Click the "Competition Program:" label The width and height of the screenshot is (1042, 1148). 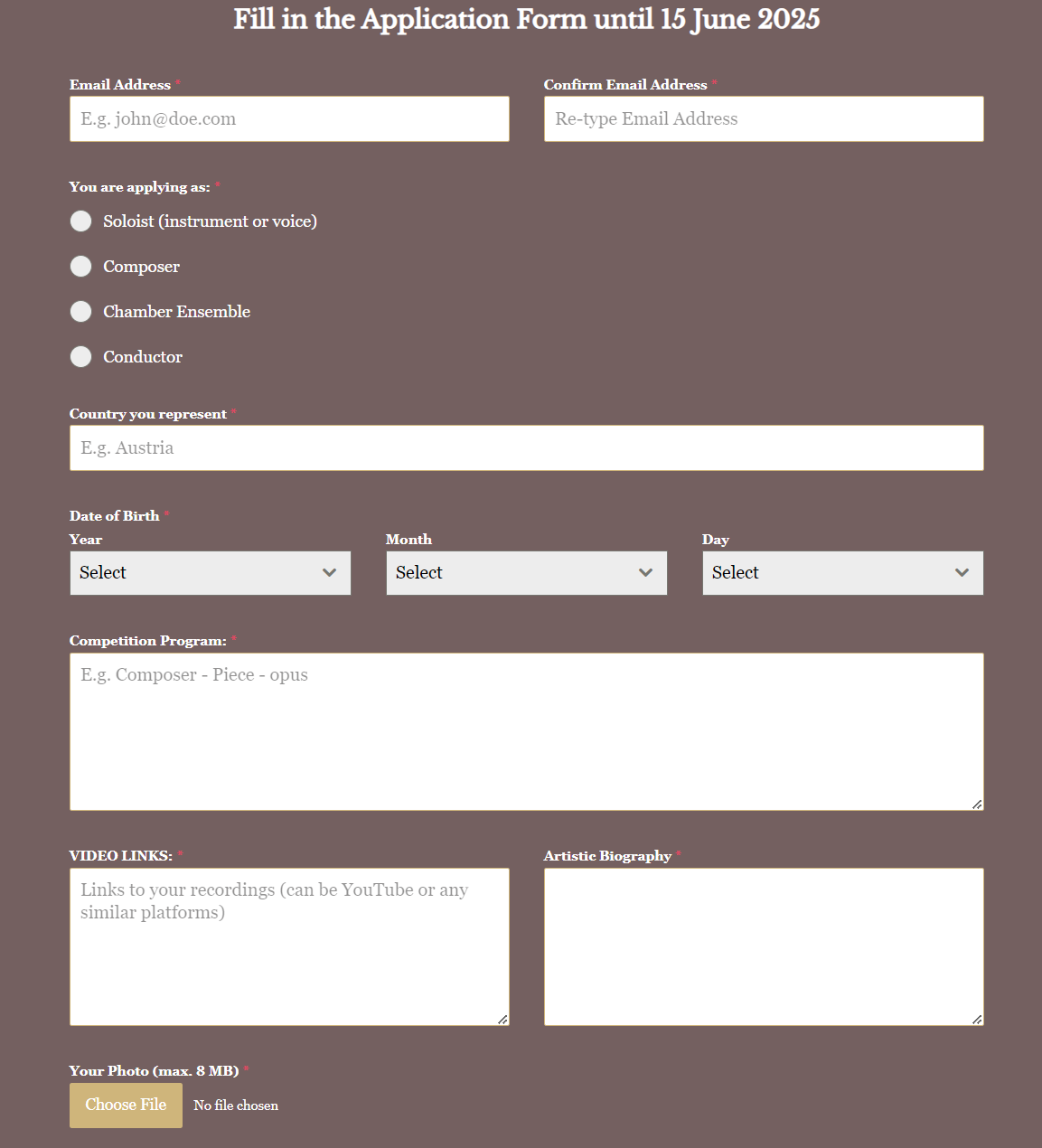click(x=148, y=641)
